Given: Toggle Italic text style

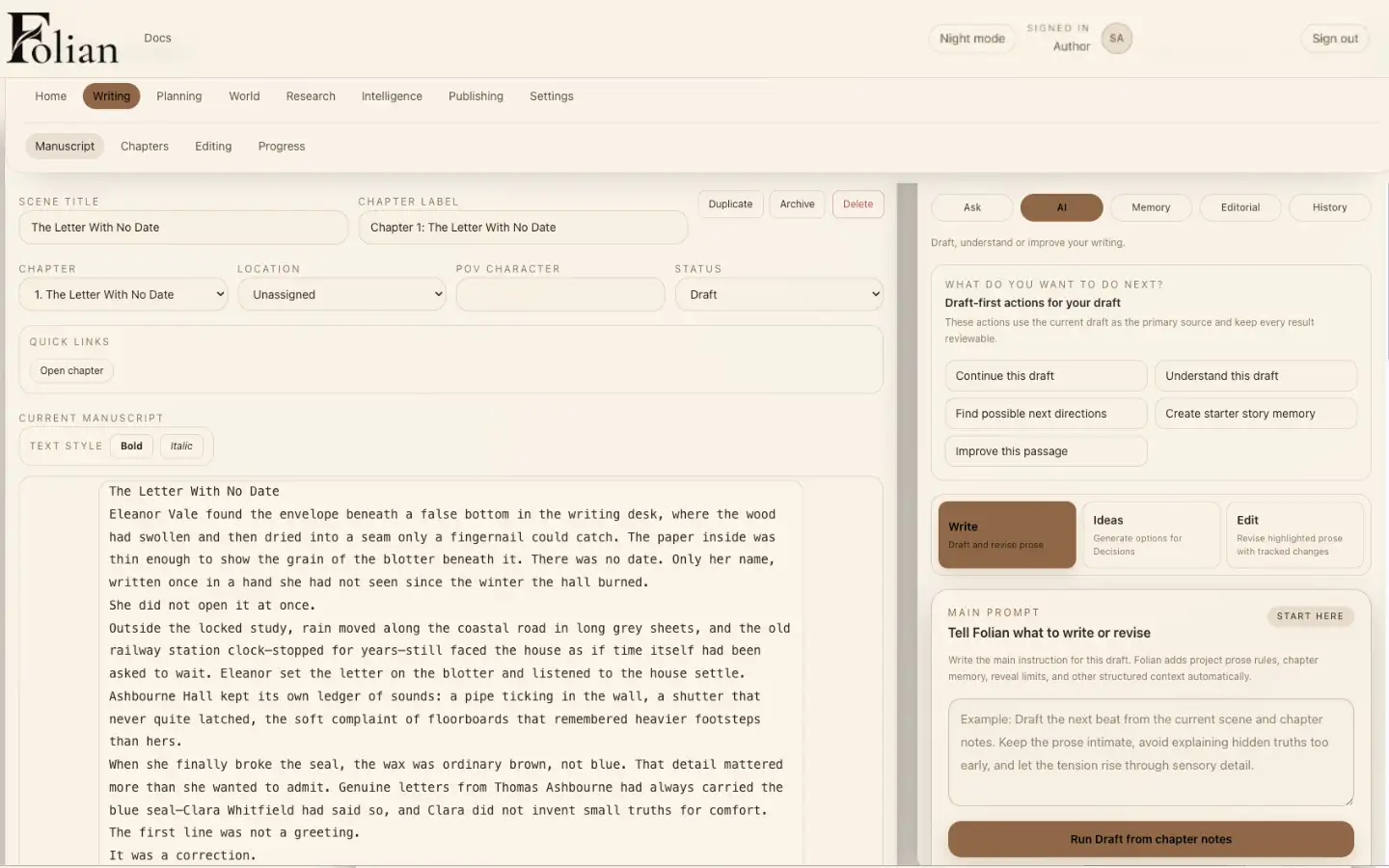Looking at the screenshot, I should 181,447.
